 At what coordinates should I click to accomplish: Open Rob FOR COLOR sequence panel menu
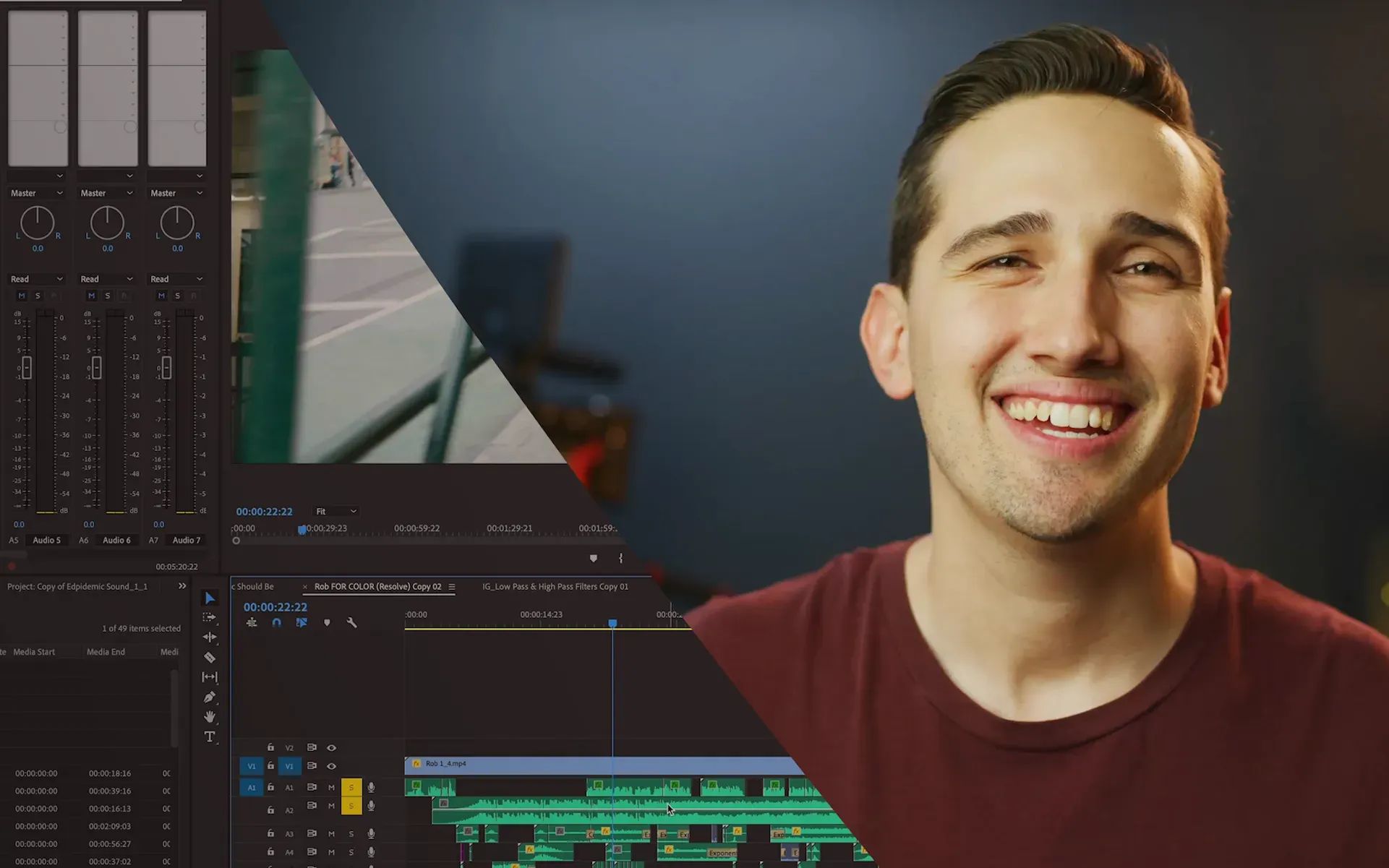(452, 587)
